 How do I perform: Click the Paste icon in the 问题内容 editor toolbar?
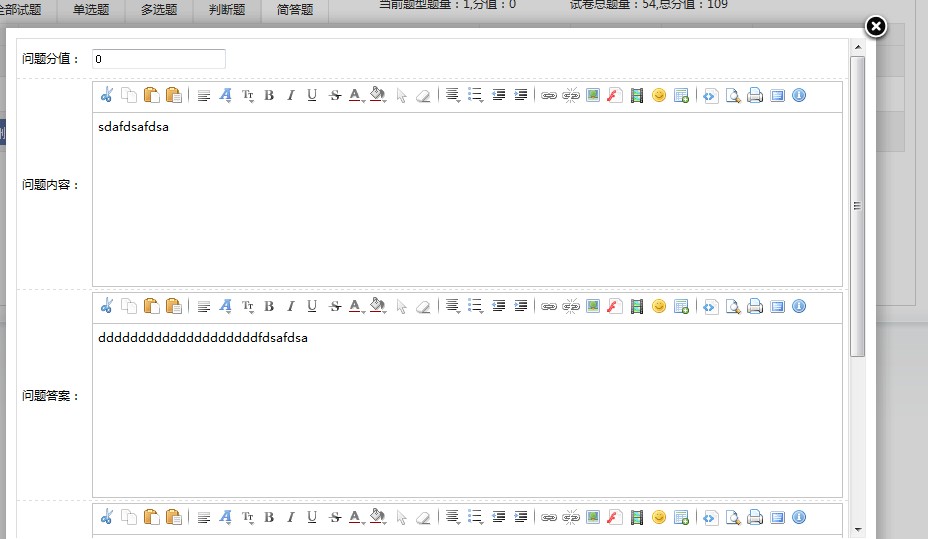152,95
